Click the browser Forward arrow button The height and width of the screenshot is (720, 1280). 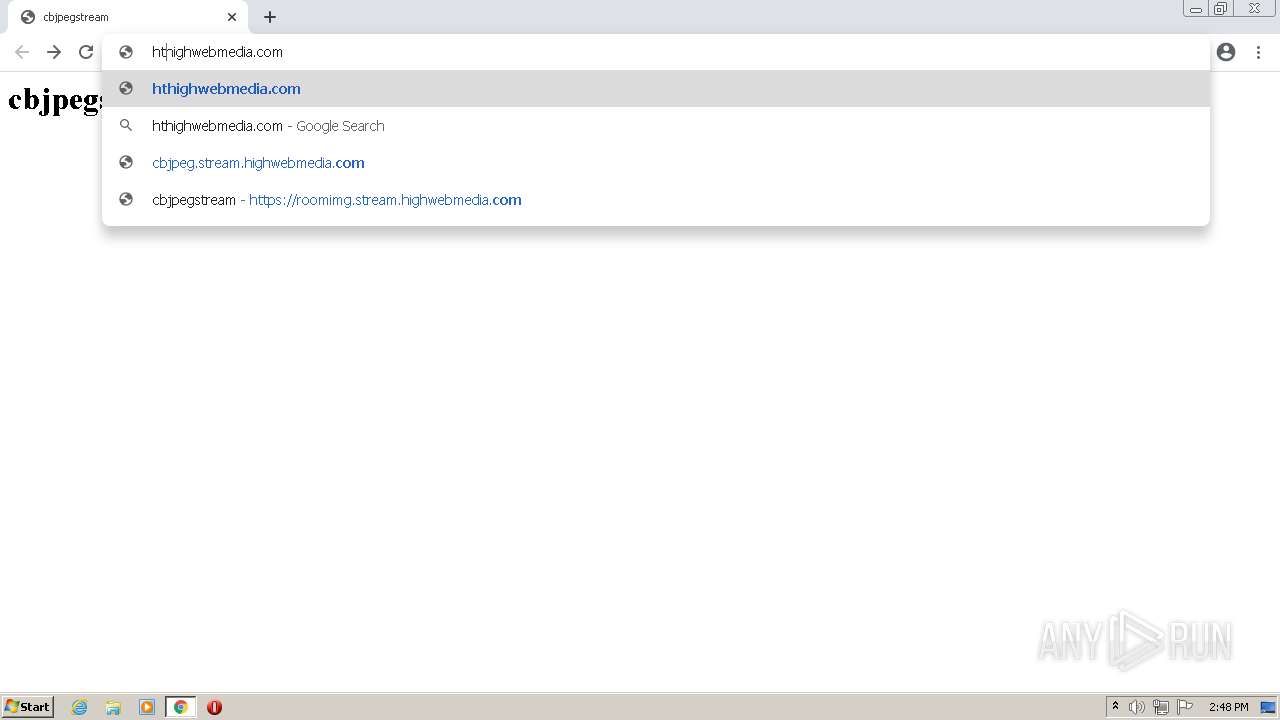tap(54, 52)
